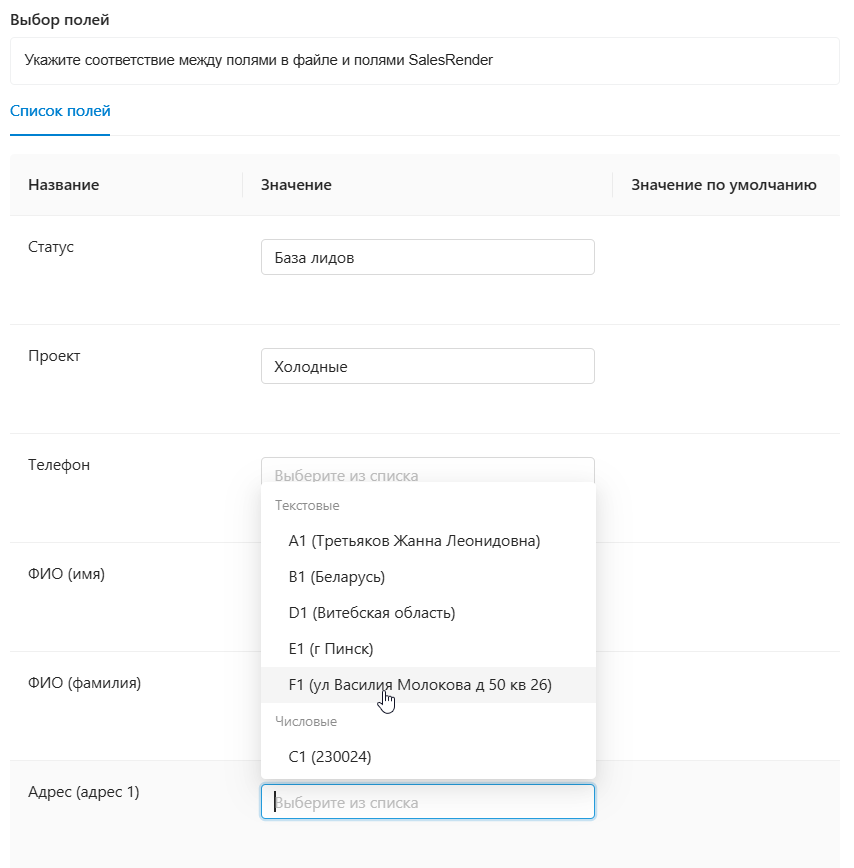Image resolution: width=854 pixels, height=868 pixels.
Task: Open the Статус dropdown showing База лидов
Action: coord(427,257)
